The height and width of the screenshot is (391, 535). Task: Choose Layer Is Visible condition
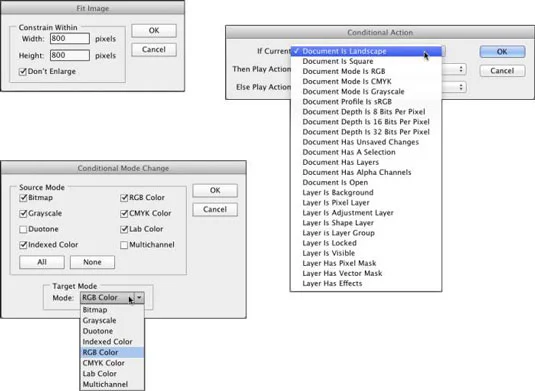pyautogui.click(x=366, y=253)
